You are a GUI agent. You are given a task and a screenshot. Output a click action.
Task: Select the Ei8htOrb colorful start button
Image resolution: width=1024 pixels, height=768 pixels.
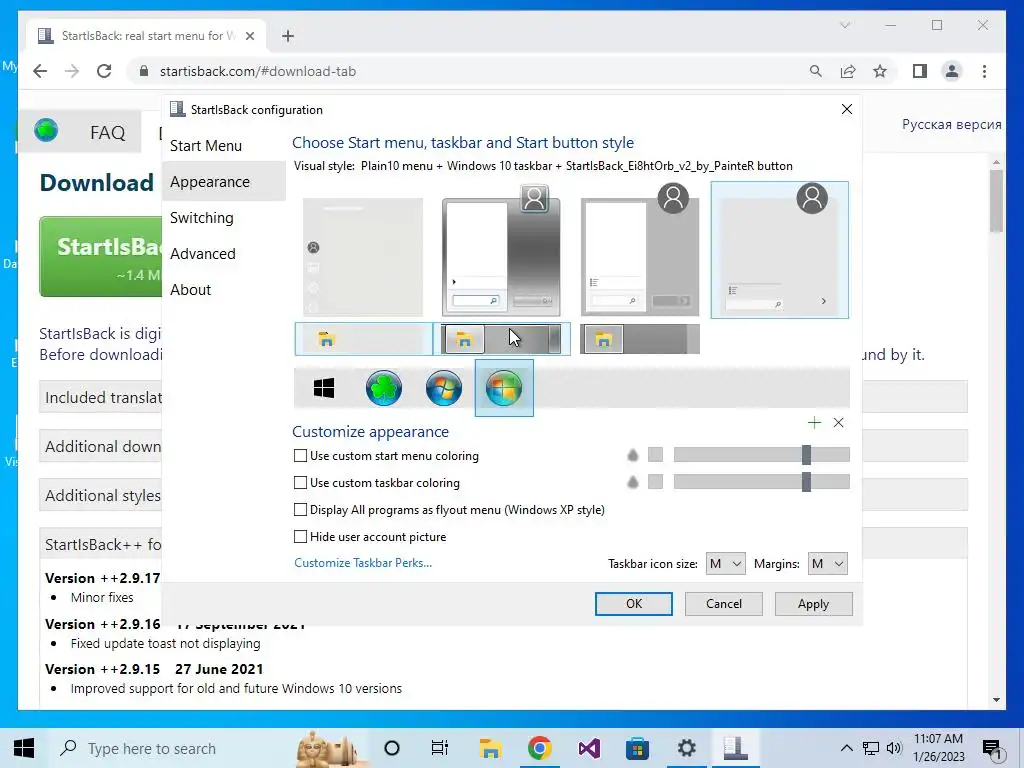[x=504, y=388]
